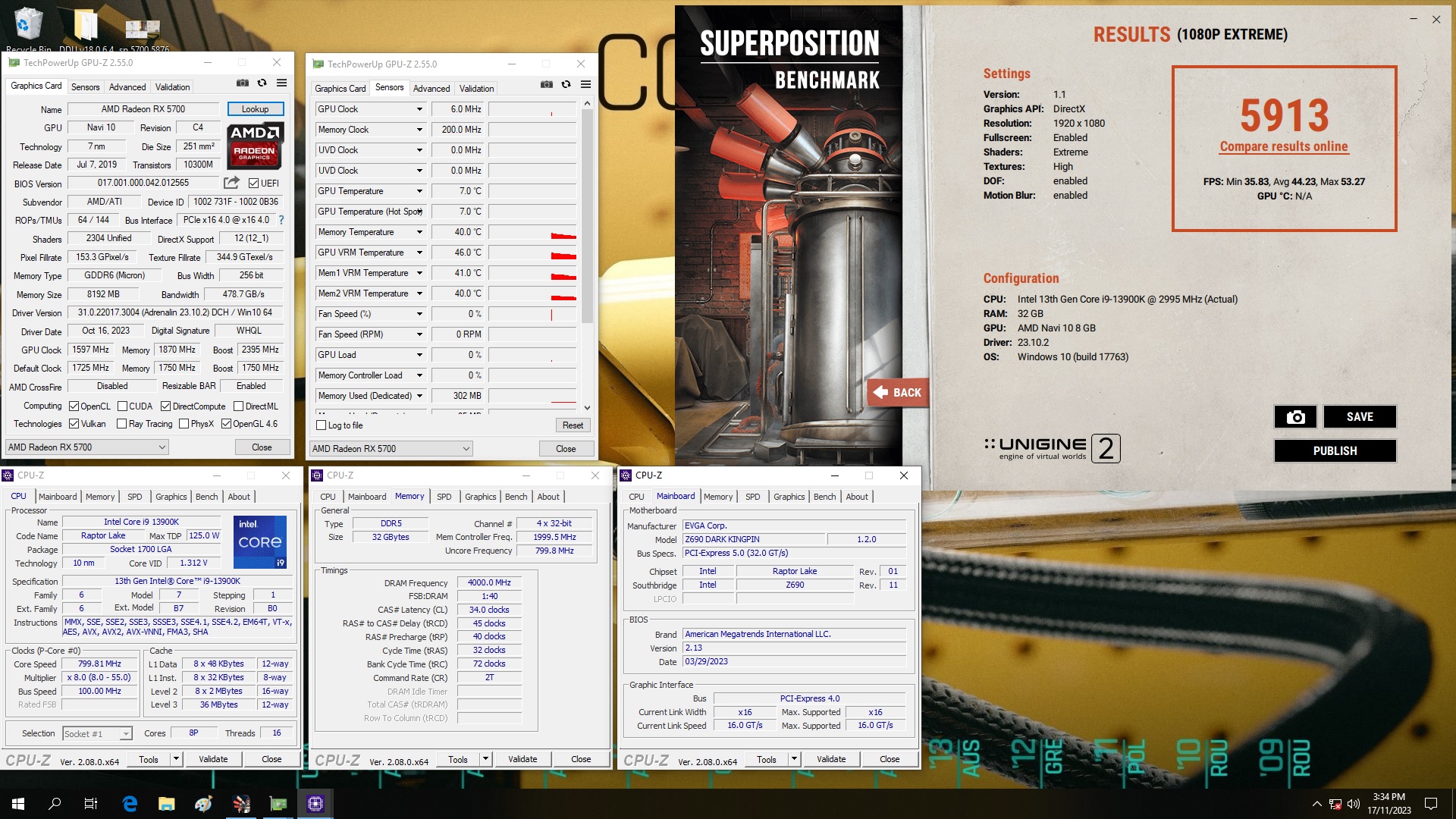The width and height of the screenshot is (1456, 819).
Task: Expand the Fan Speed (RPM) sensor dropdown
Action: tap(419, 334)
